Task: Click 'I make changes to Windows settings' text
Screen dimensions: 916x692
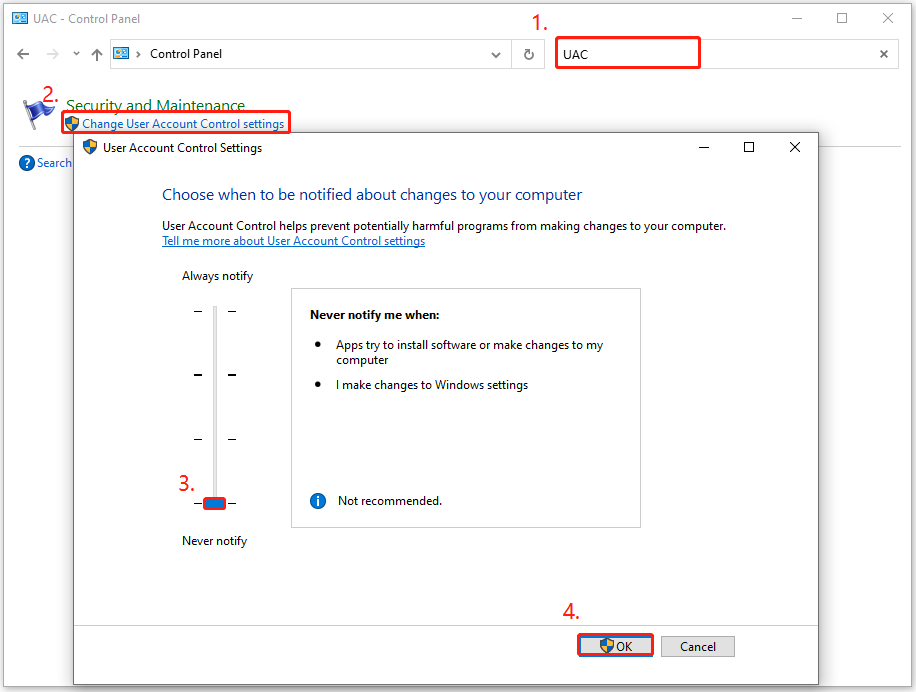Action: tap(432, 385)
